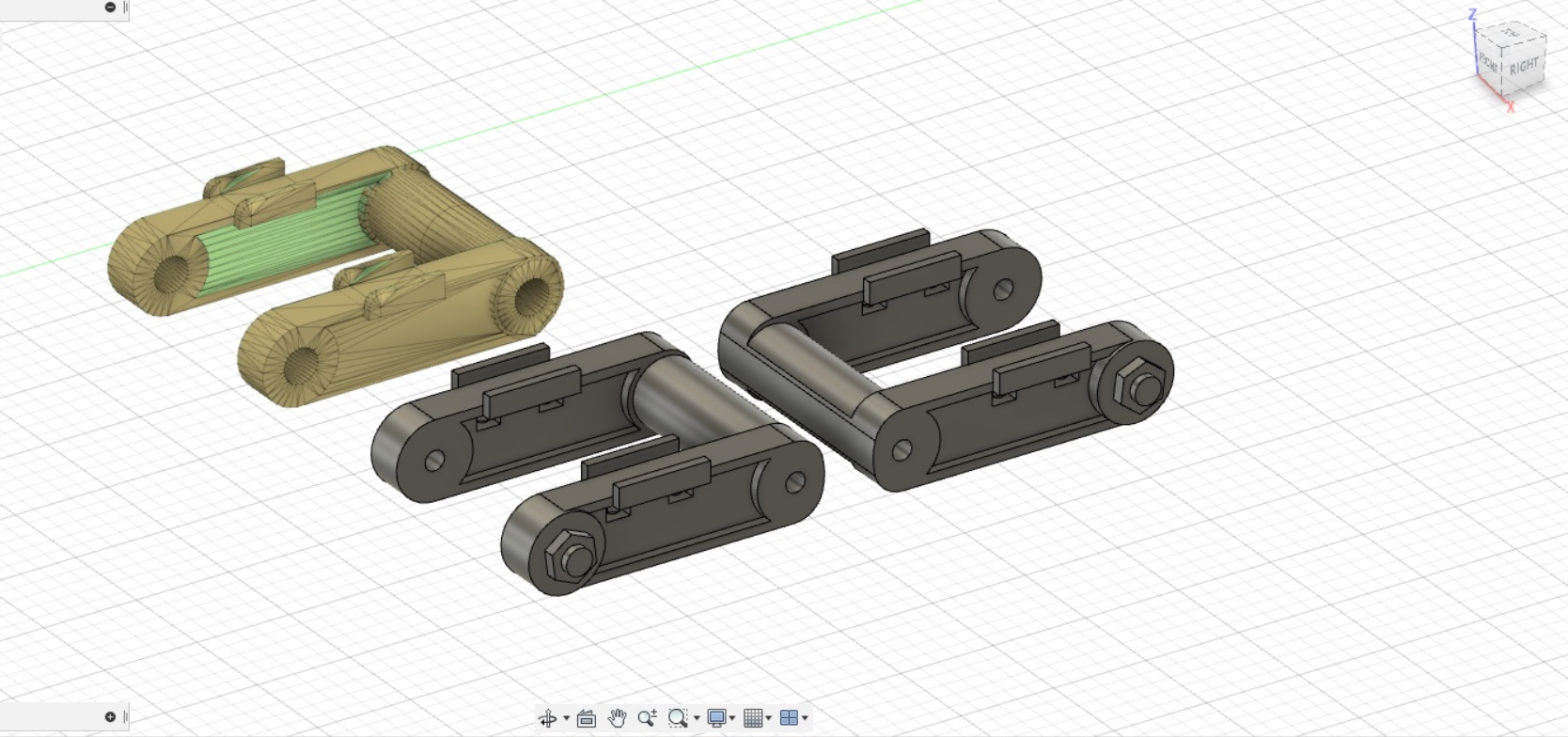Click the RIGHT face of the ViewCube

[1524, 68]
